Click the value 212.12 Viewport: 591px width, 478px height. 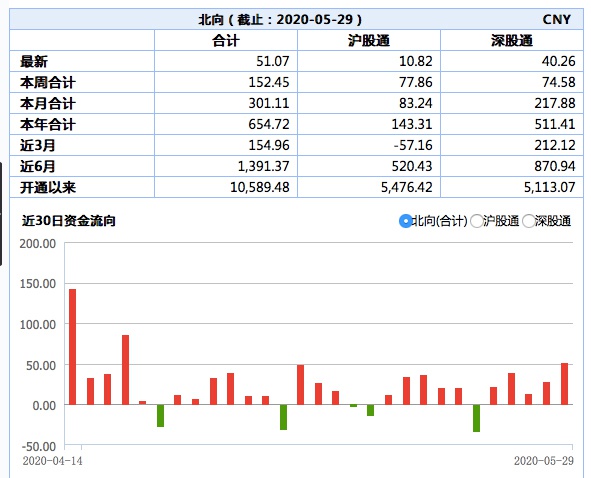pos(555,145)
